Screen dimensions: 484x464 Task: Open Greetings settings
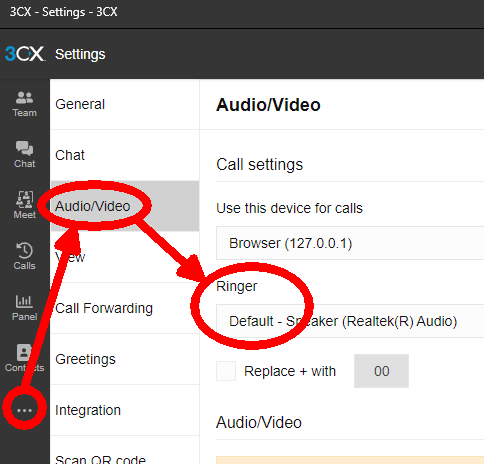[125, 359]
